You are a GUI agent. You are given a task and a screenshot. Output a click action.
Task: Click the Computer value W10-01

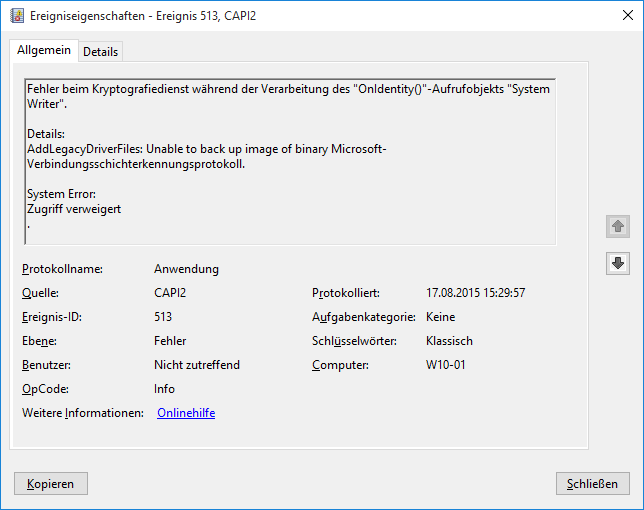[x=445, y=365]
